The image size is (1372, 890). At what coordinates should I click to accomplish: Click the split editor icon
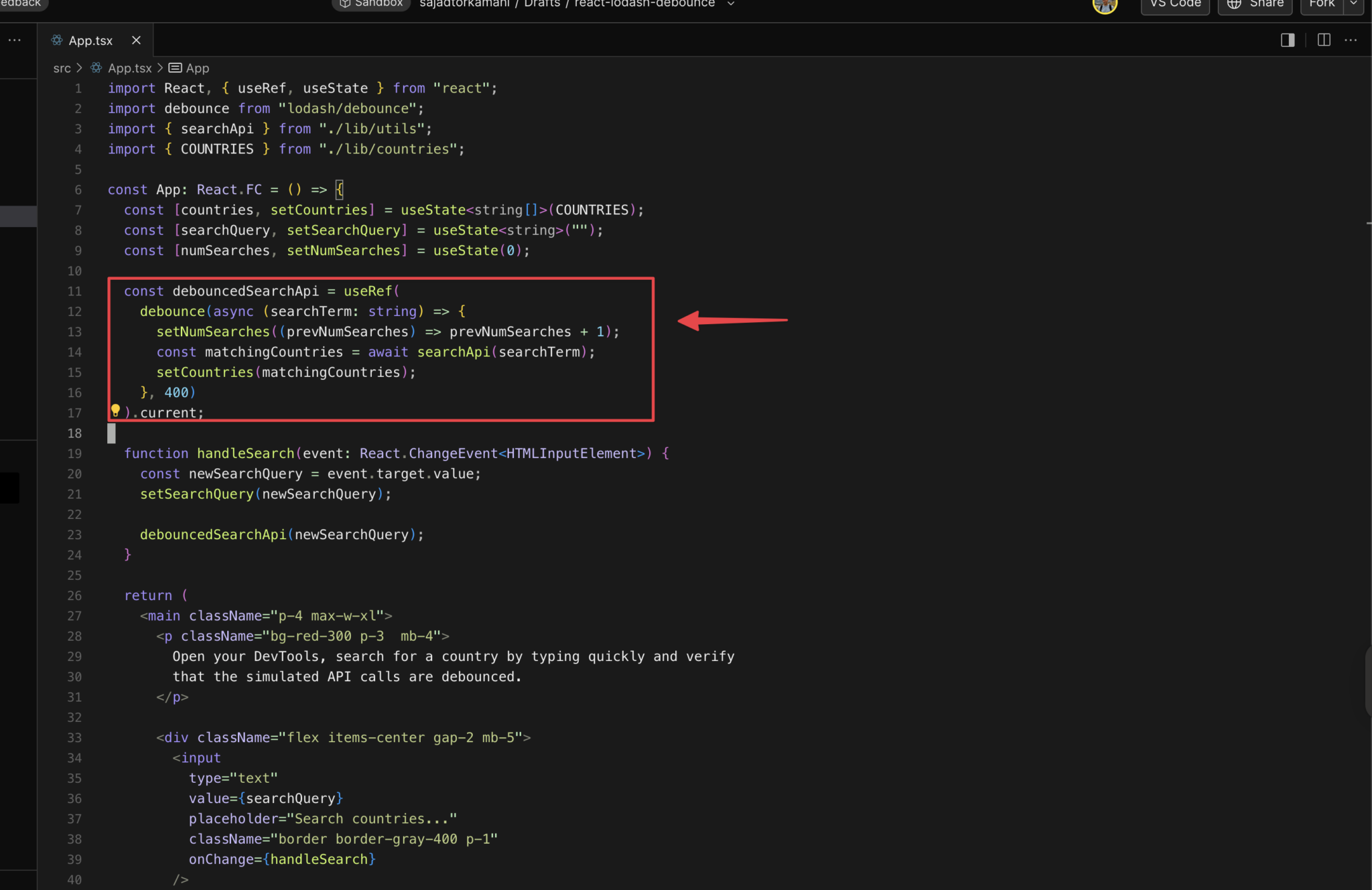tap(1324, 40)
